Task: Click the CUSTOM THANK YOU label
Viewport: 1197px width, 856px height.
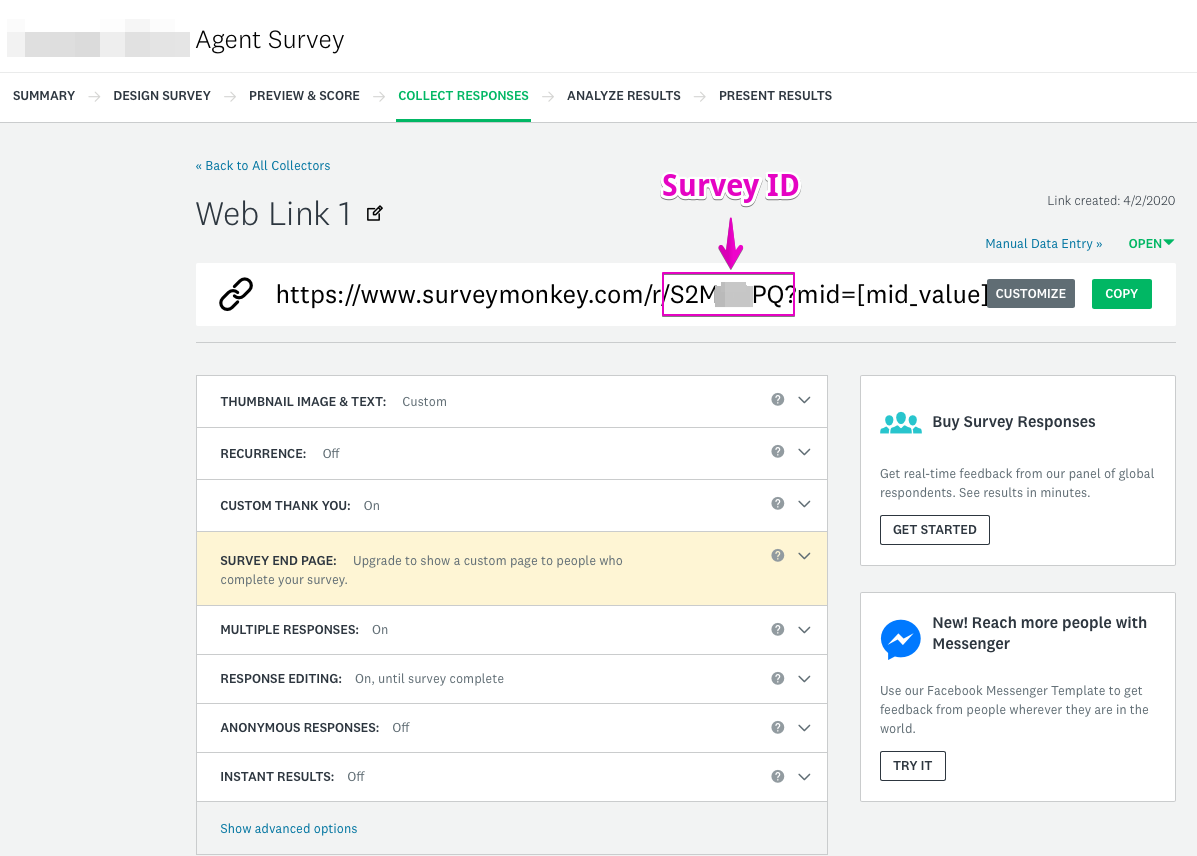Action: pos(285,506)
